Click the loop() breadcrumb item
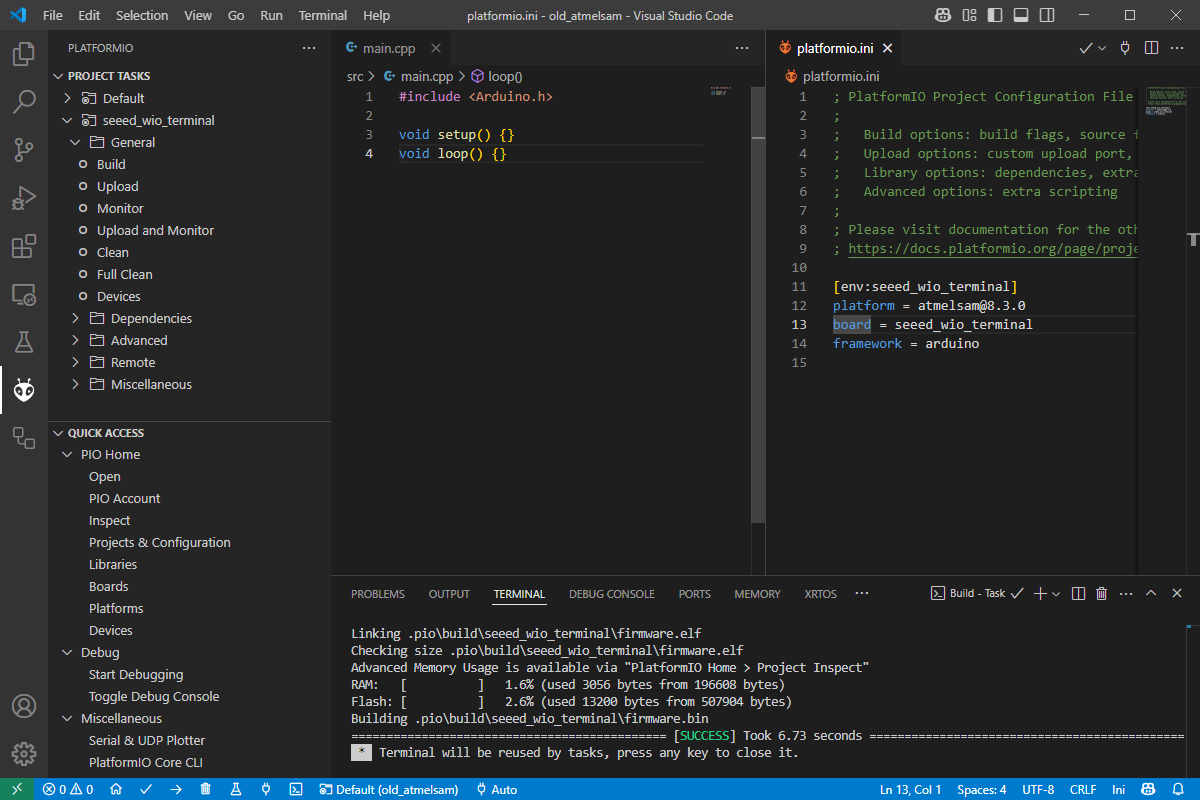The height and width of the screenshot is (800, 1200). pos(497,76)
